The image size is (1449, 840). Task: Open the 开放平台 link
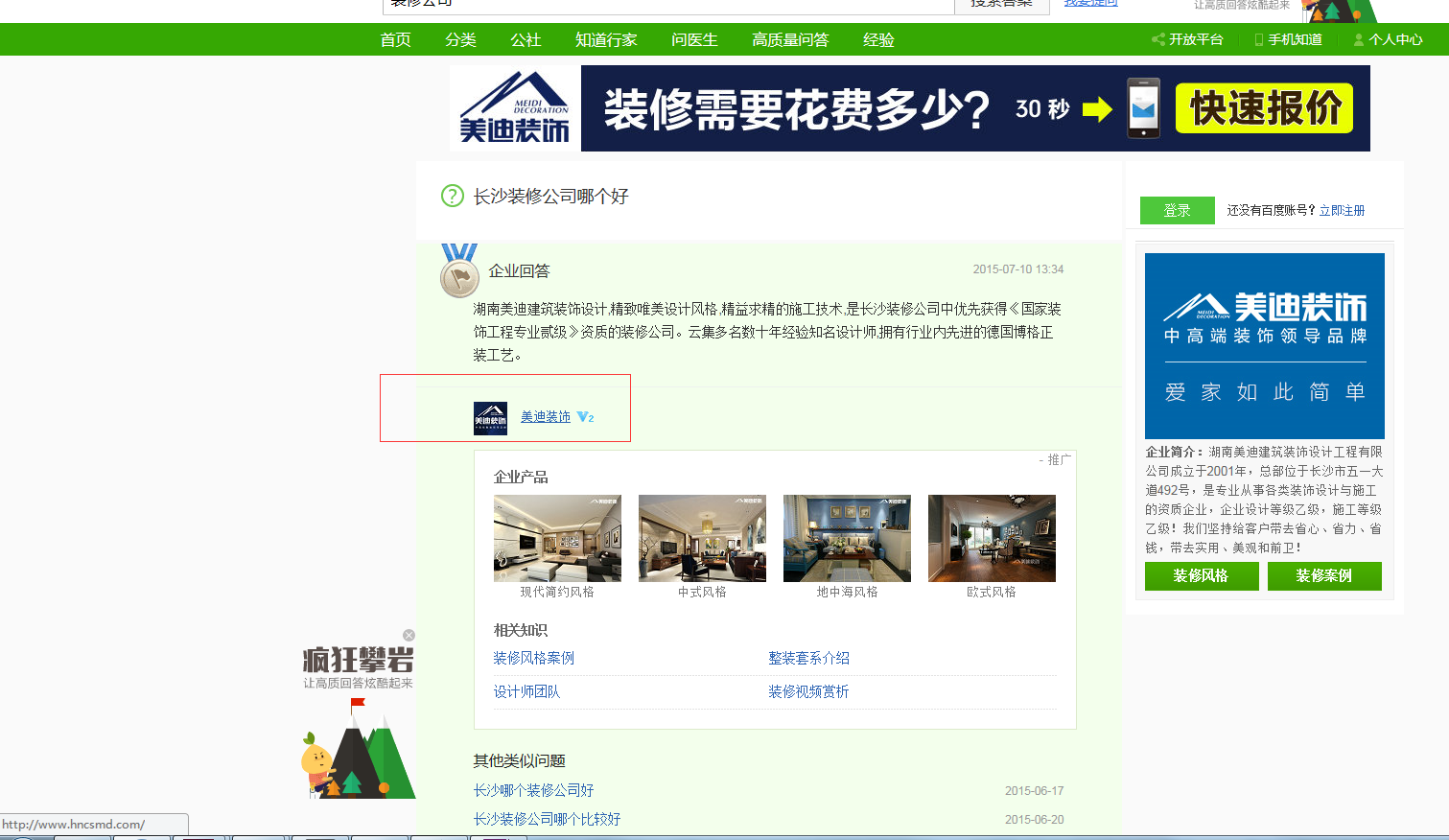1196,39
